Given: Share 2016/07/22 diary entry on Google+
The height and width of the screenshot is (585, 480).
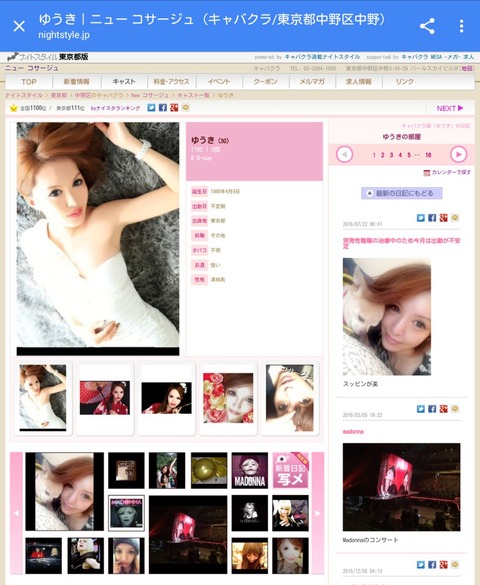Looking at the screenshot, I should click(x=443, y=218).
